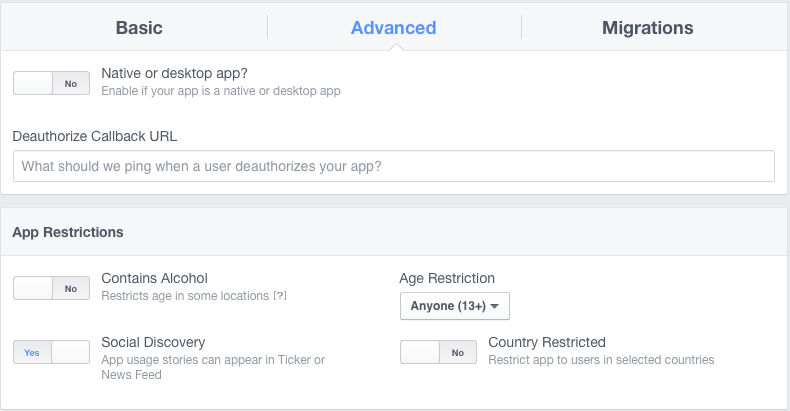Open the Age Restriction dropdown
790x411 pixels.
coord(454,306)
